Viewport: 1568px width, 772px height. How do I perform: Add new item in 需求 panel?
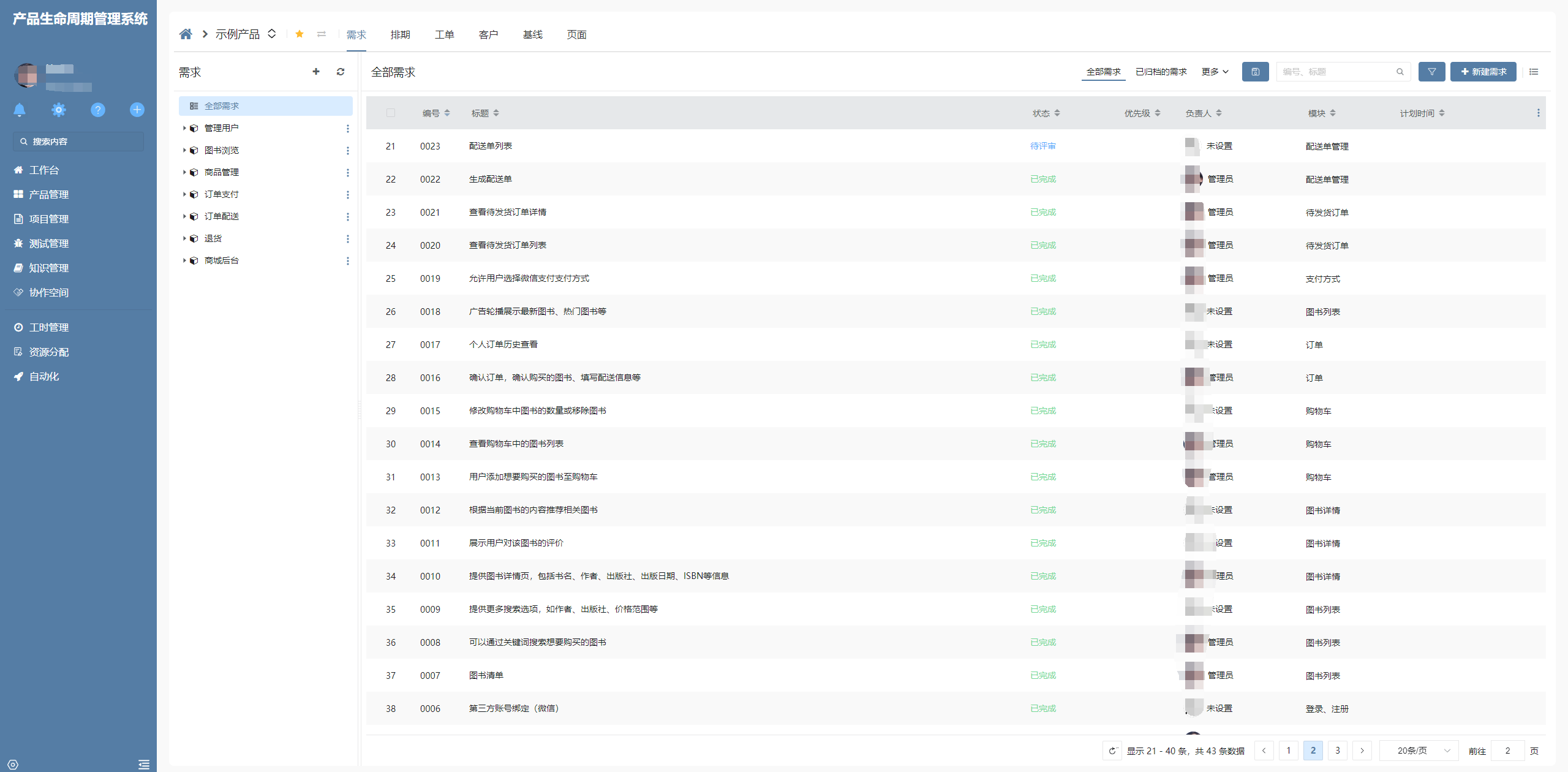316,72
